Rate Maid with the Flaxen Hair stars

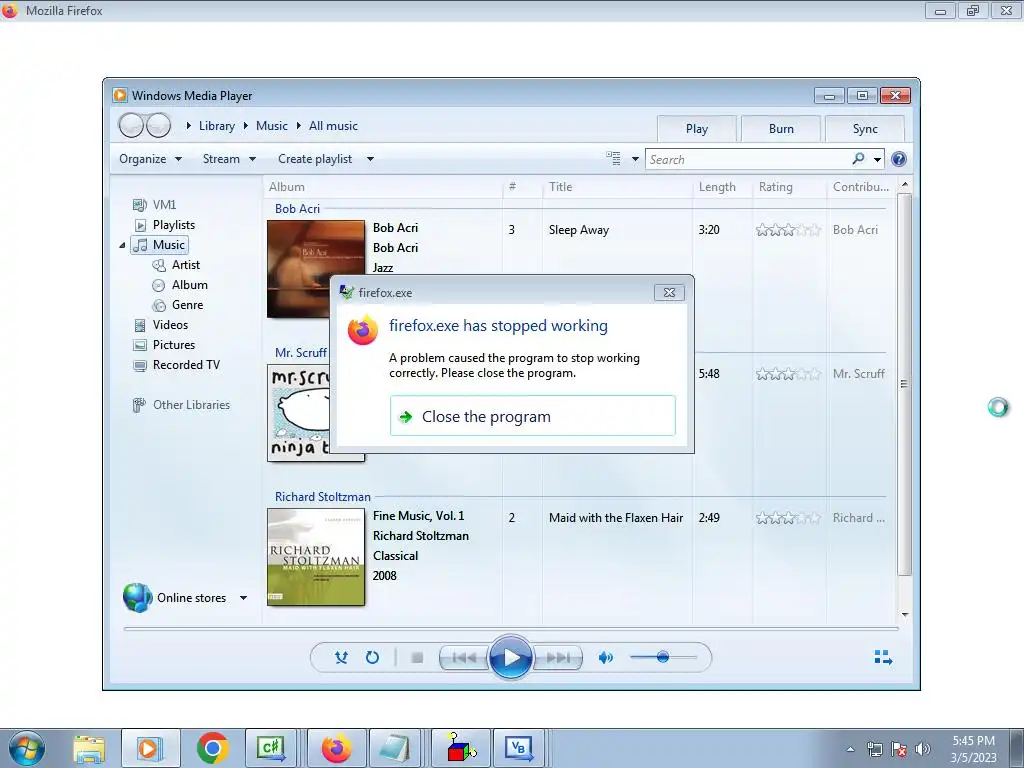click(788, 518)
